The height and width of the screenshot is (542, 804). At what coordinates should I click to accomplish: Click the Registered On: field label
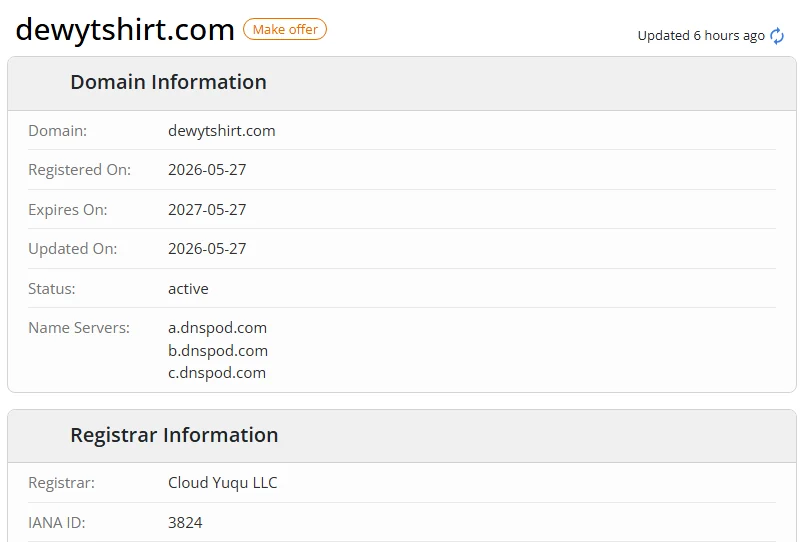pos(79,170)
